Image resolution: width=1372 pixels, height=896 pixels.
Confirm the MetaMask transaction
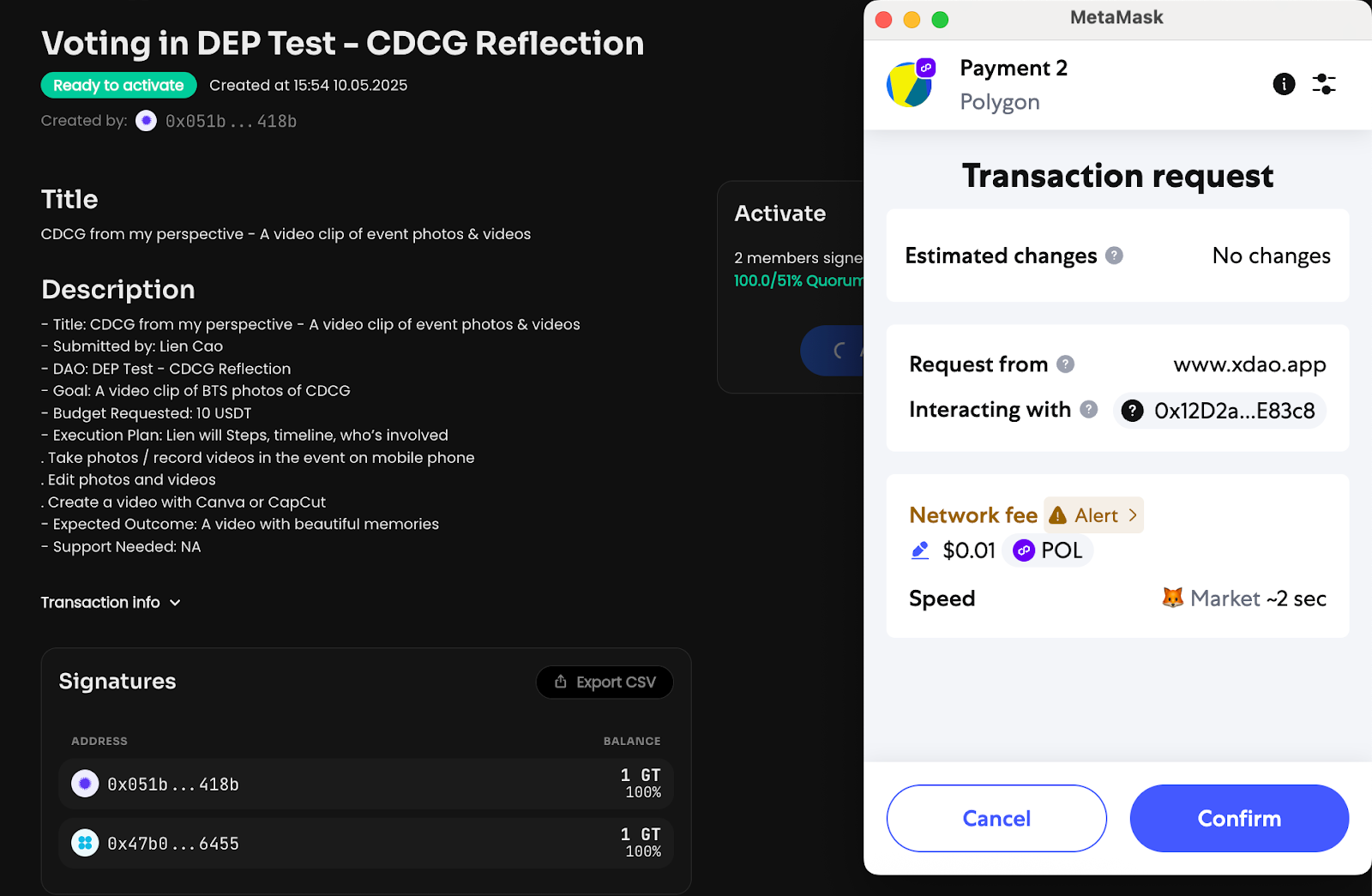(x=1239, y=819)
